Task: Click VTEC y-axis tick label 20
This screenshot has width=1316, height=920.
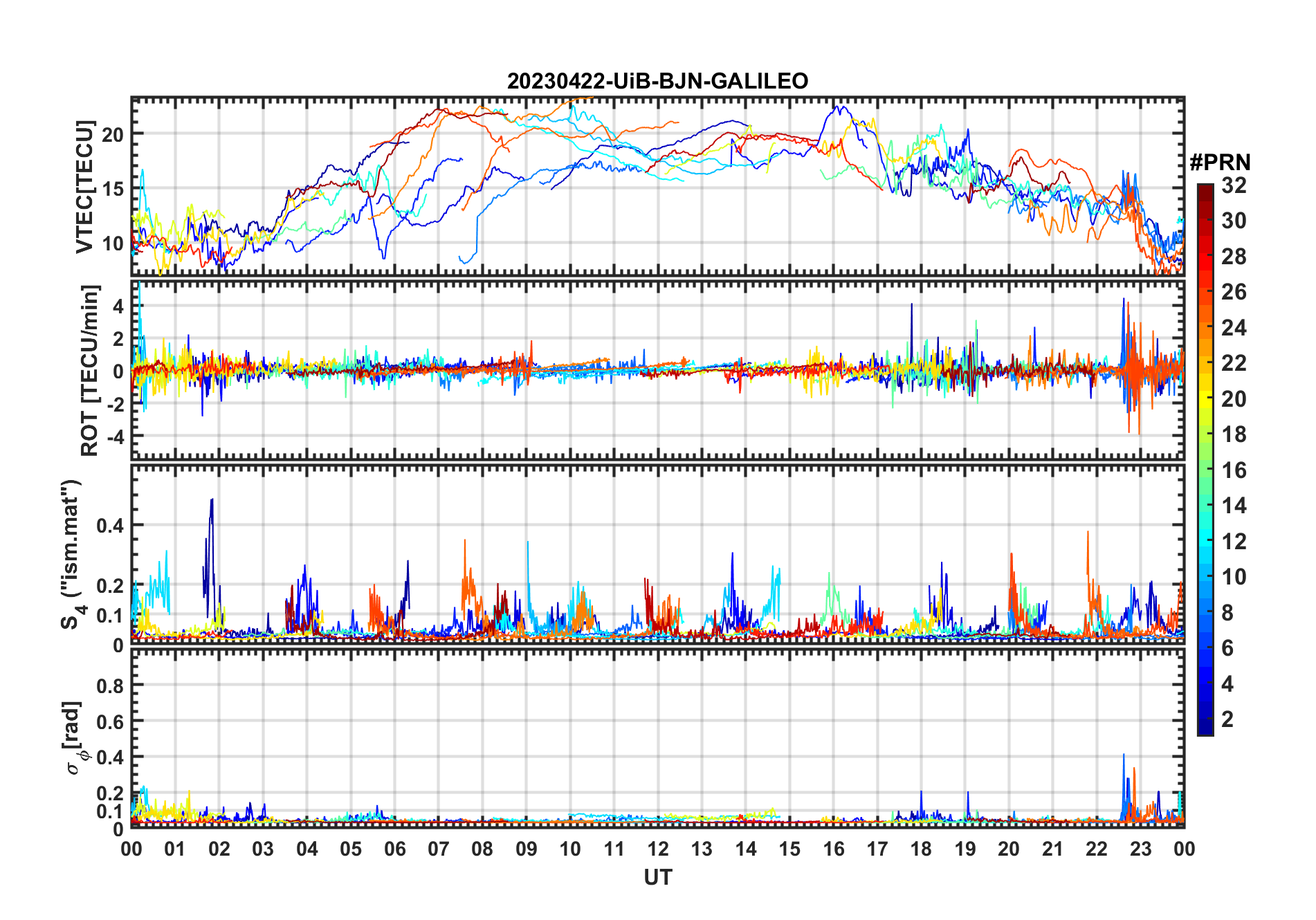Action: 113,134
